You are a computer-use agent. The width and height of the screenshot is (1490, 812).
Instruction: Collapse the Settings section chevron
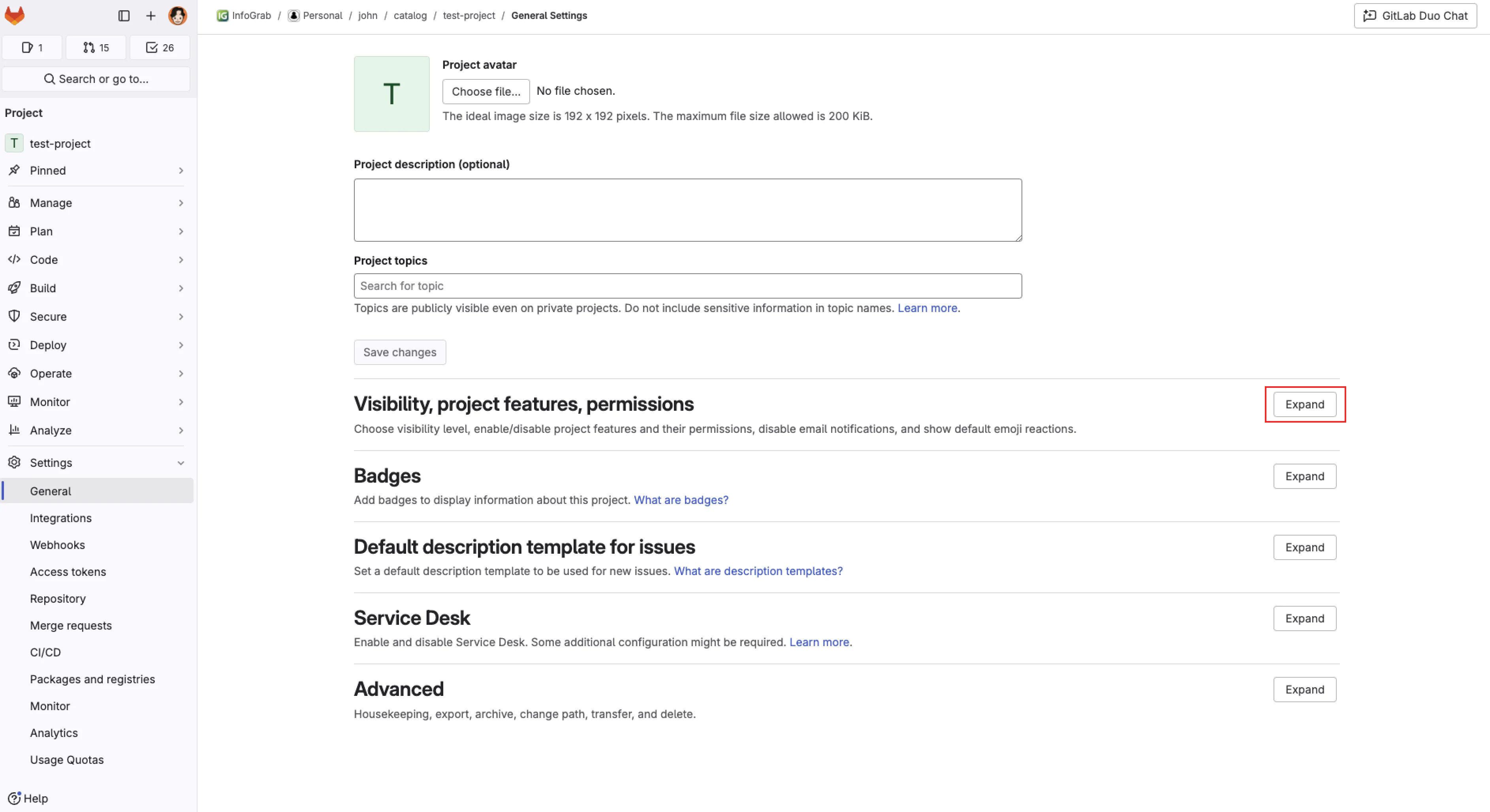[181, 463]
